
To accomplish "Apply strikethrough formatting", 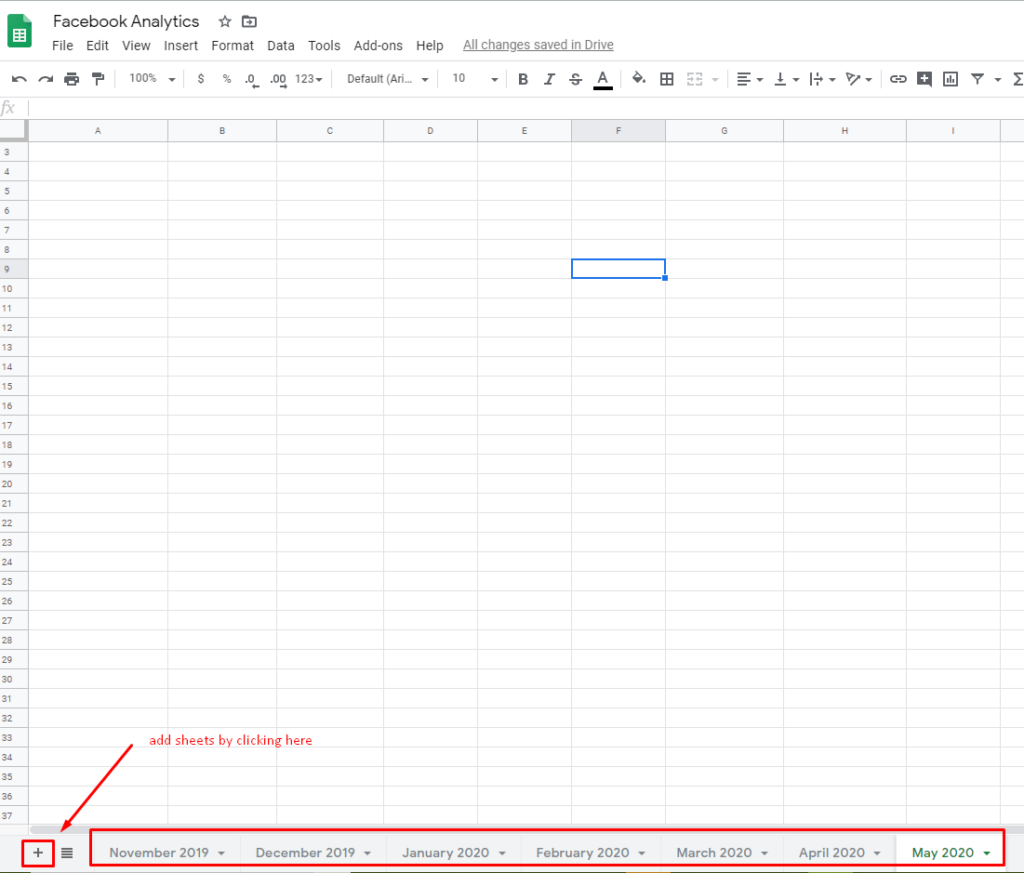I will (x=575, y=79).
